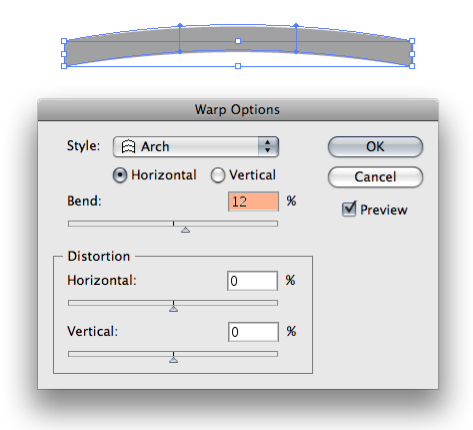Click the right-middle bounding box handle
The width and height of the screenshot is (473, 430).
pos(412,54)
